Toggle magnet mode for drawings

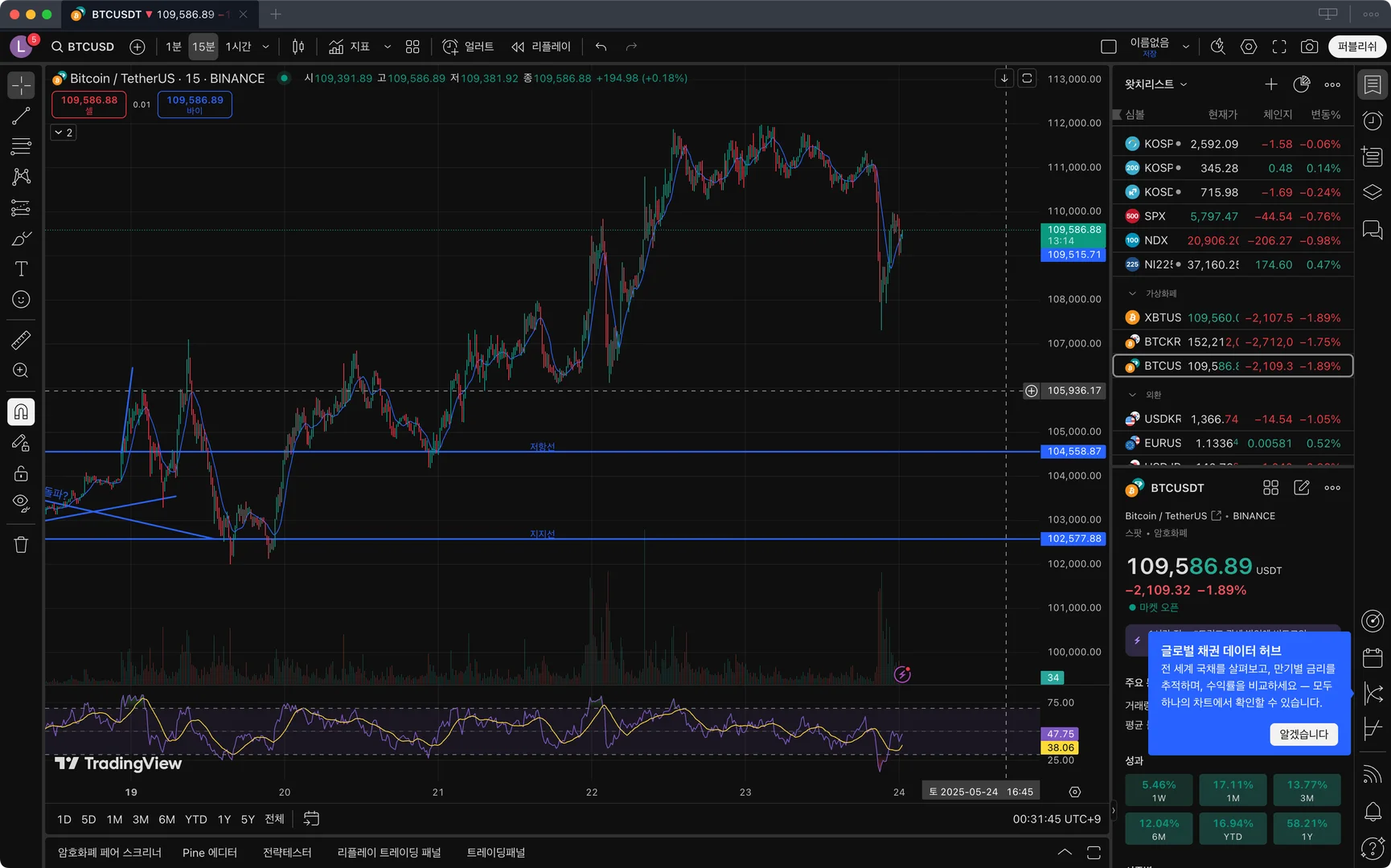(x=21, y=412)
